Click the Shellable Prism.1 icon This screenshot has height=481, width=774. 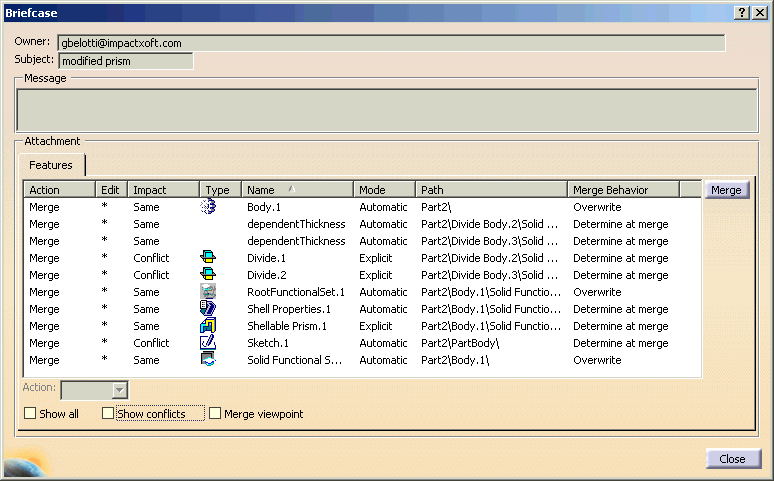tap(208, 326)
